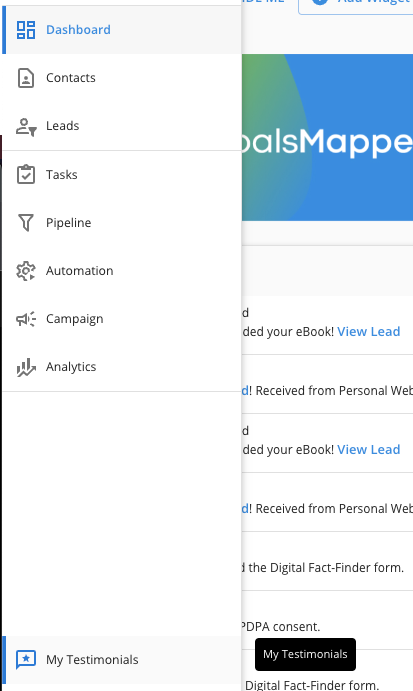413x691 pixels.
Task: Click the Add Widget button
Action: click(356, 4)
